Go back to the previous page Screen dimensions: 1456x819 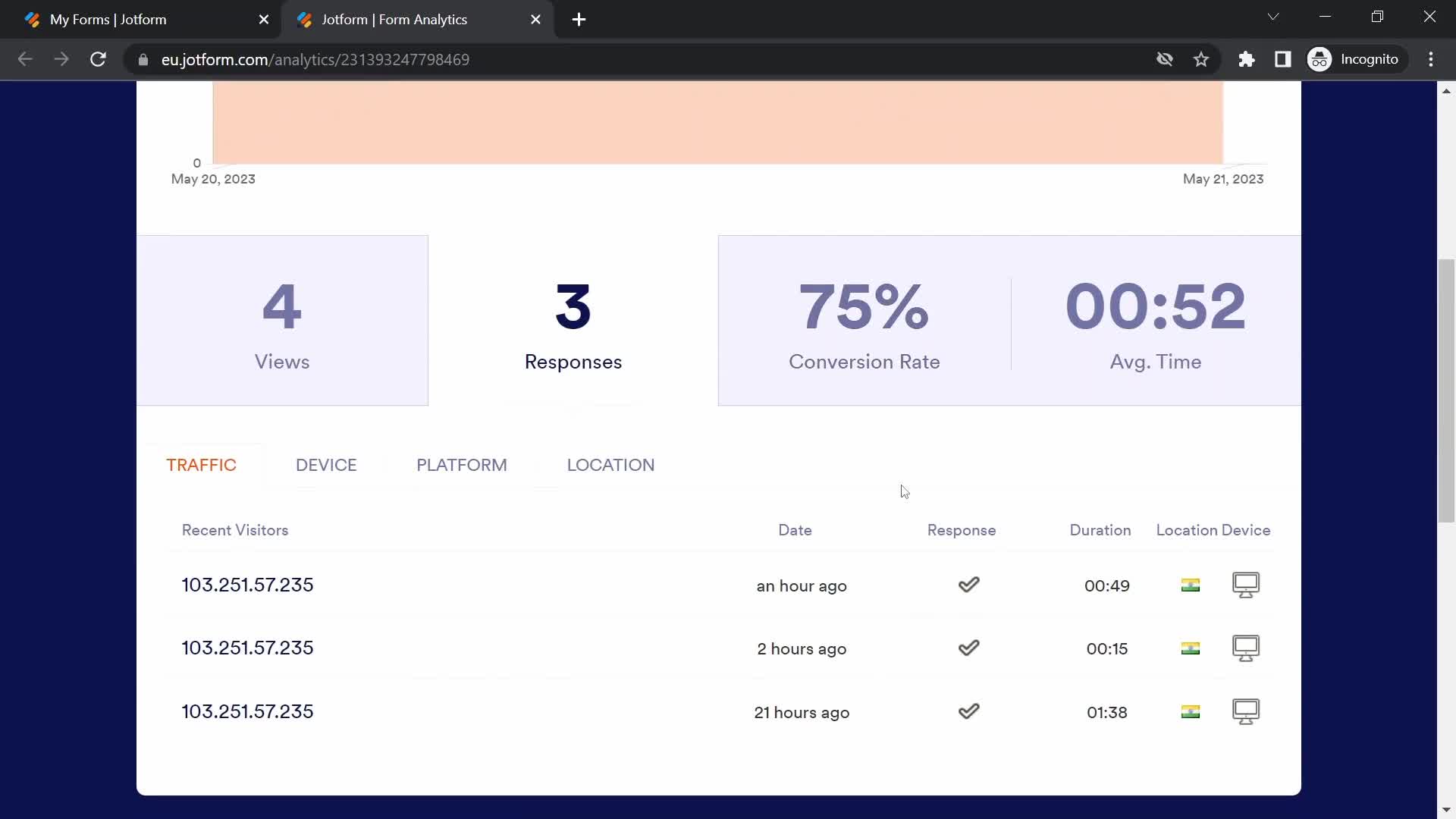(x=25, y=59)
